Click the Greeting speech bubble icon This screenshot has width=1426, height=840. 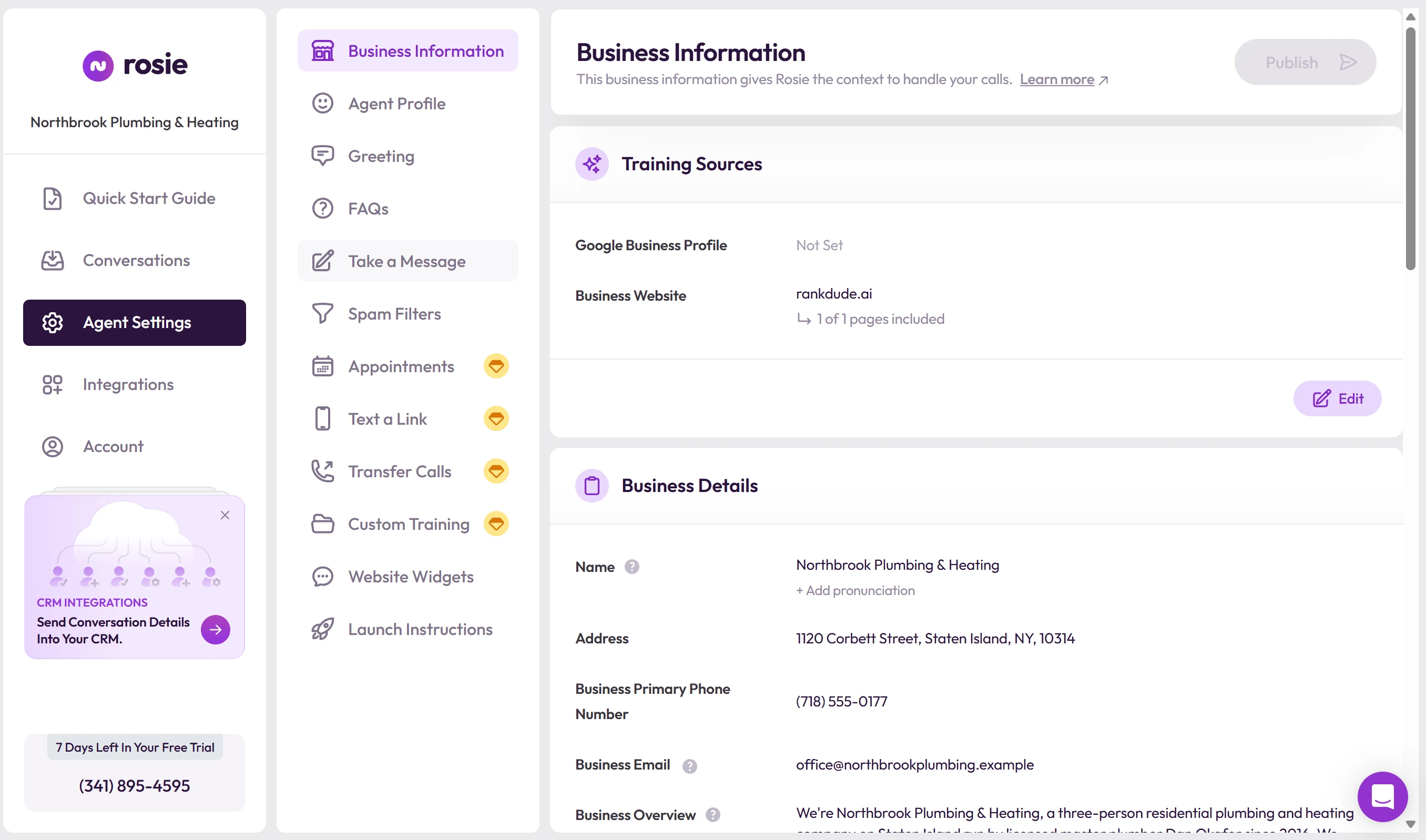(323, 156)
